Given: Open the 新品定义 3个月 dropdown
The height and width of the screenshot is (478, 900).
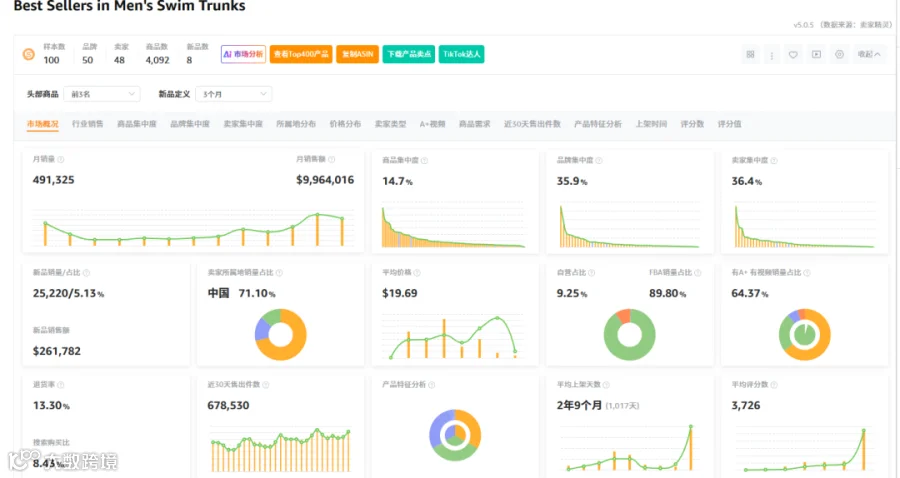Looking at the screenshot, I should [234, 94].
